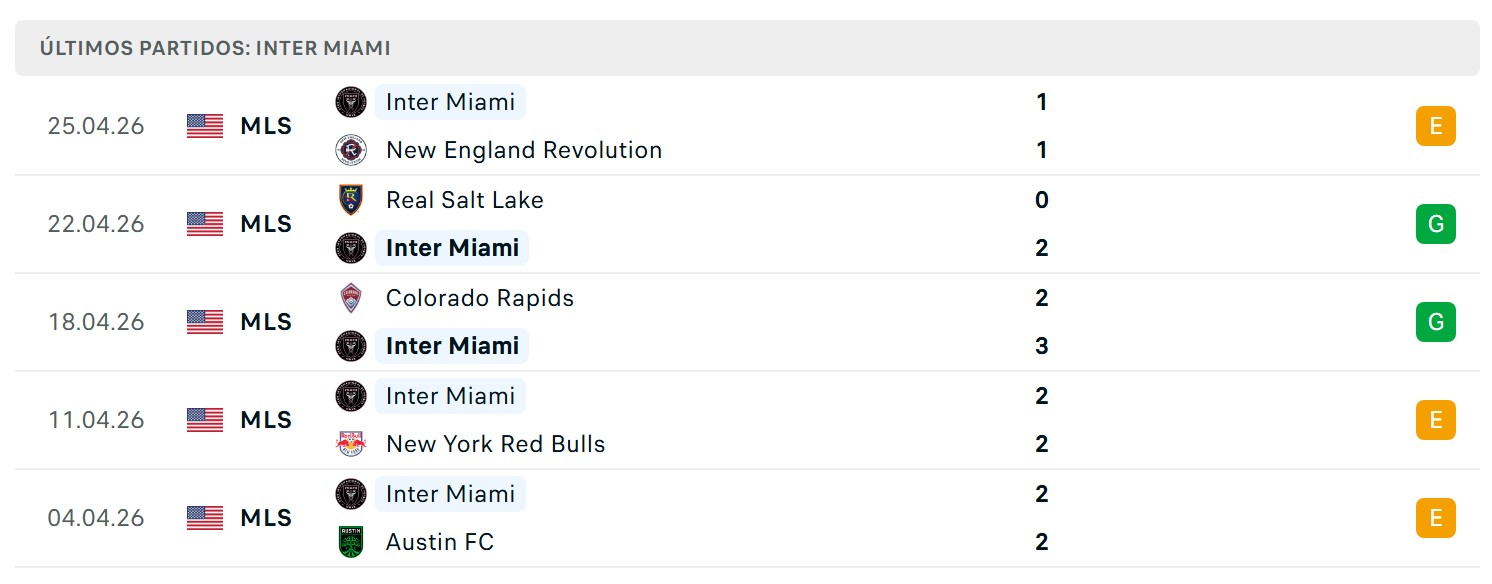Click the orange E badge for Red Bulls match
The height and width of the screenshot is (584, 1492).
[x=1436, y=420]
